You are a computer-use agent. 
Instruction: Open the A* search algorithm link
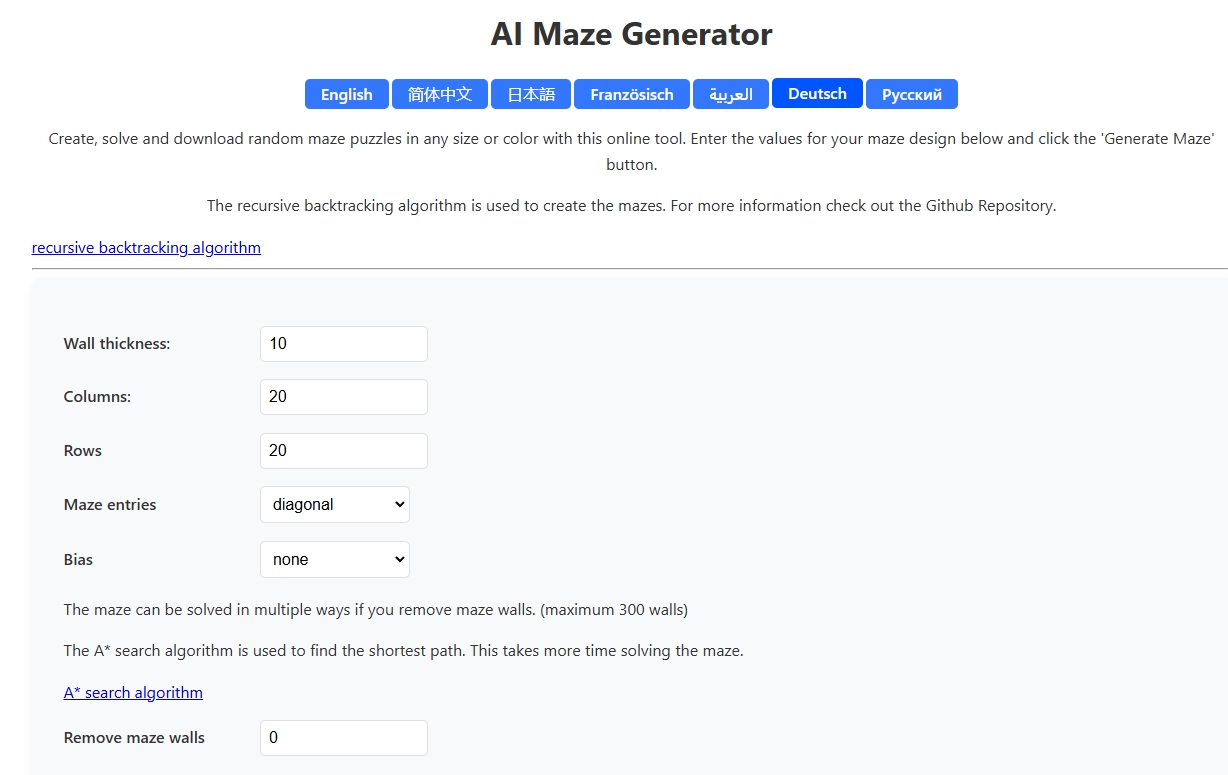(133, 692)
